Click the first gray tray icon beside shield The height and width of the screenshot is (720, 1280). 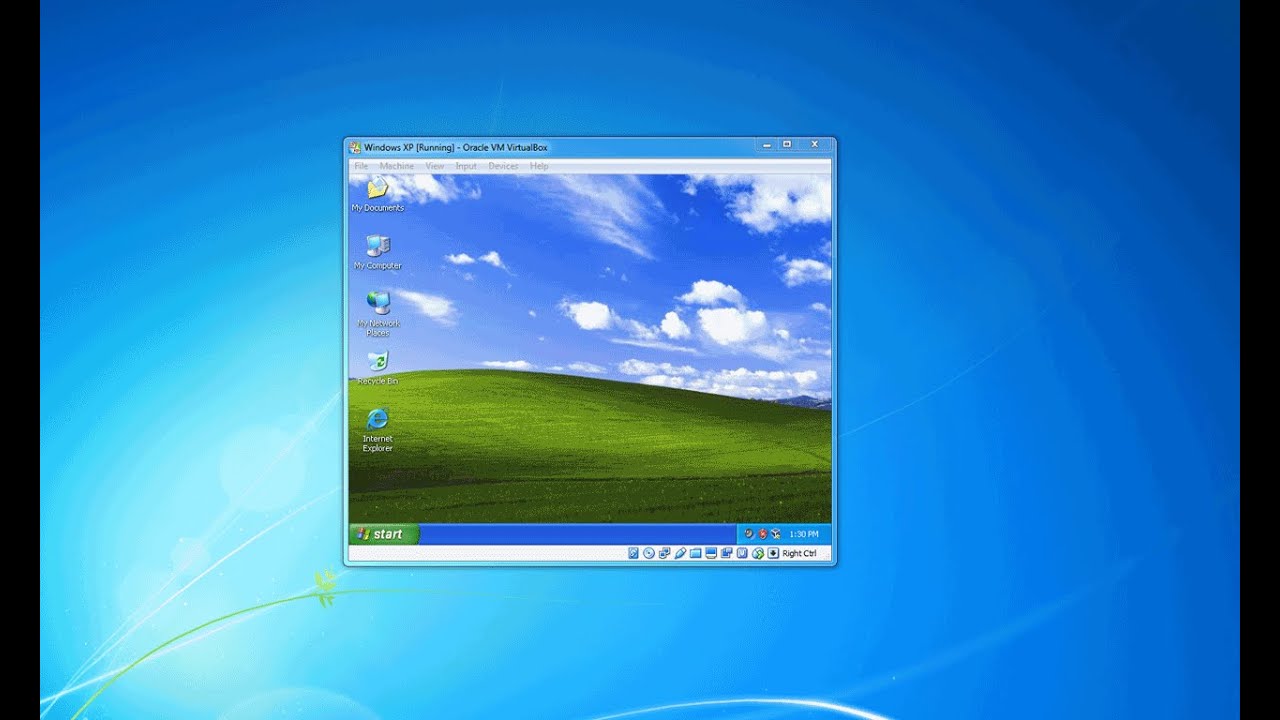(x=749, y=534)
